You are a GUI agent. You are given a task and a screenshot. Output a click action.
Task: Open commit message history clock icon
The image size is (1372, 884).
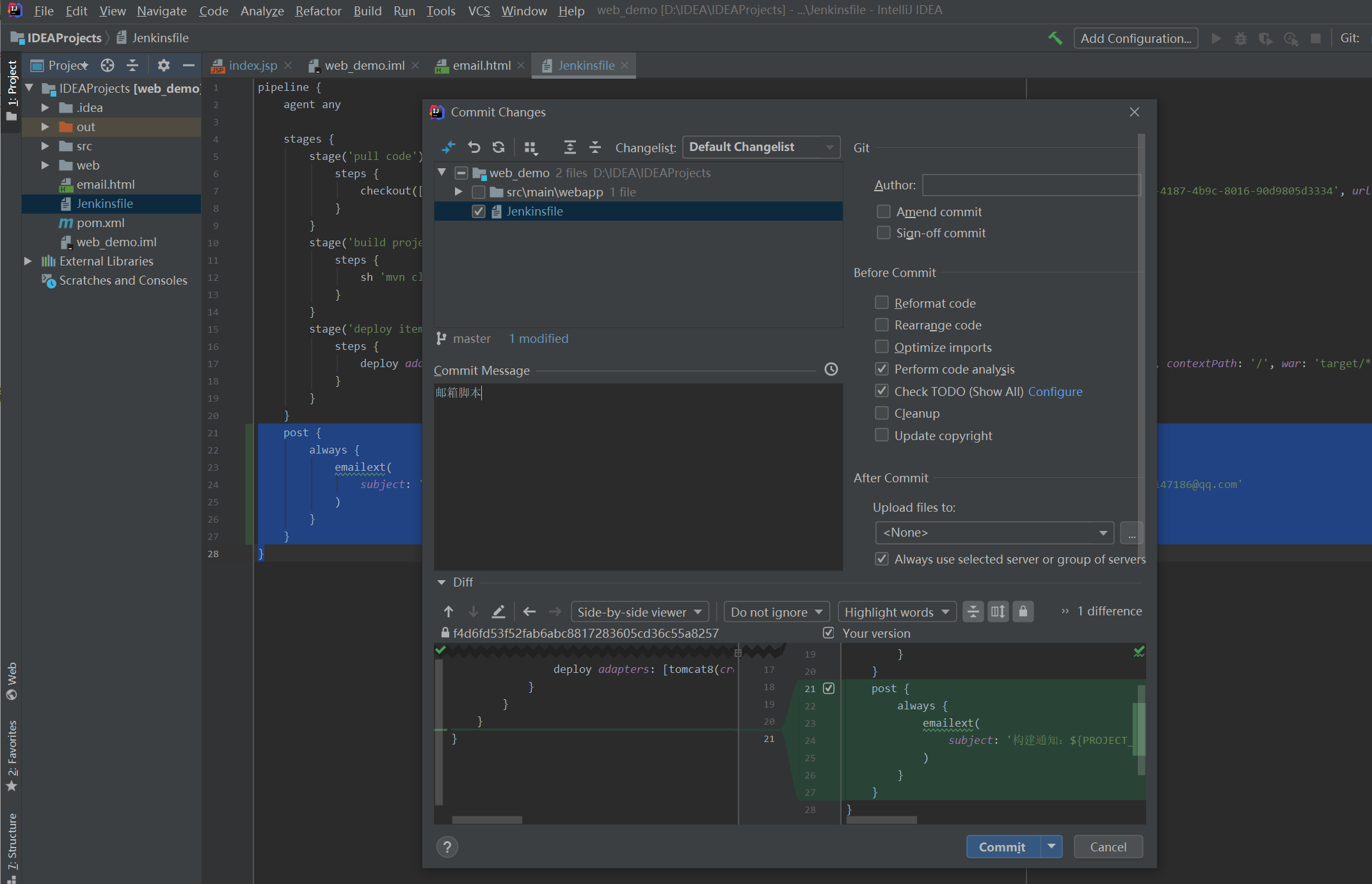tap(831, 369)
